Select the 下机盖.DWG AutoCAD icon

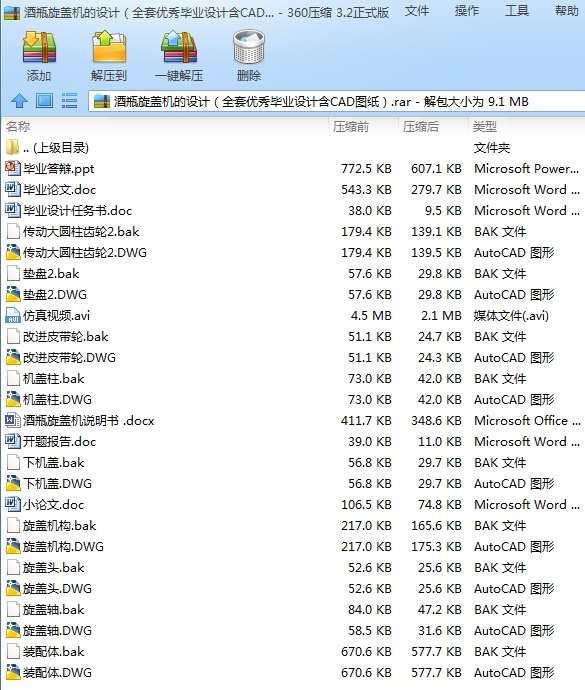tap(13, 484)
